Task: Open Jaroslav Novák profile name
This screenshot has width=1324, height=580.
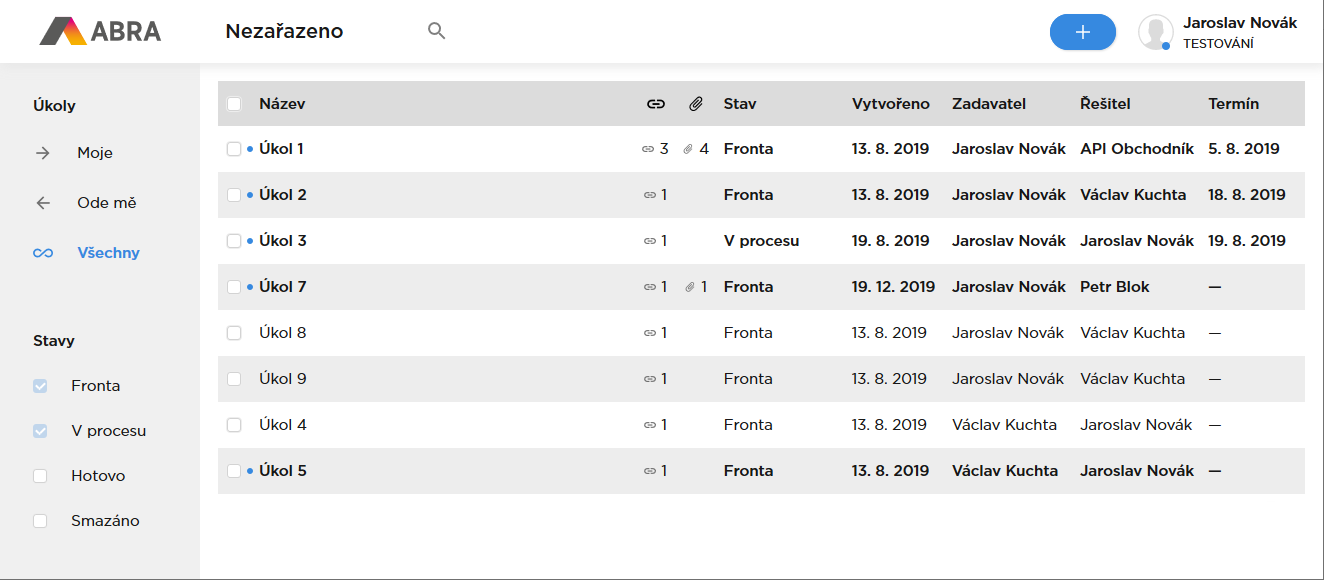Action: tap(1239, 23)
